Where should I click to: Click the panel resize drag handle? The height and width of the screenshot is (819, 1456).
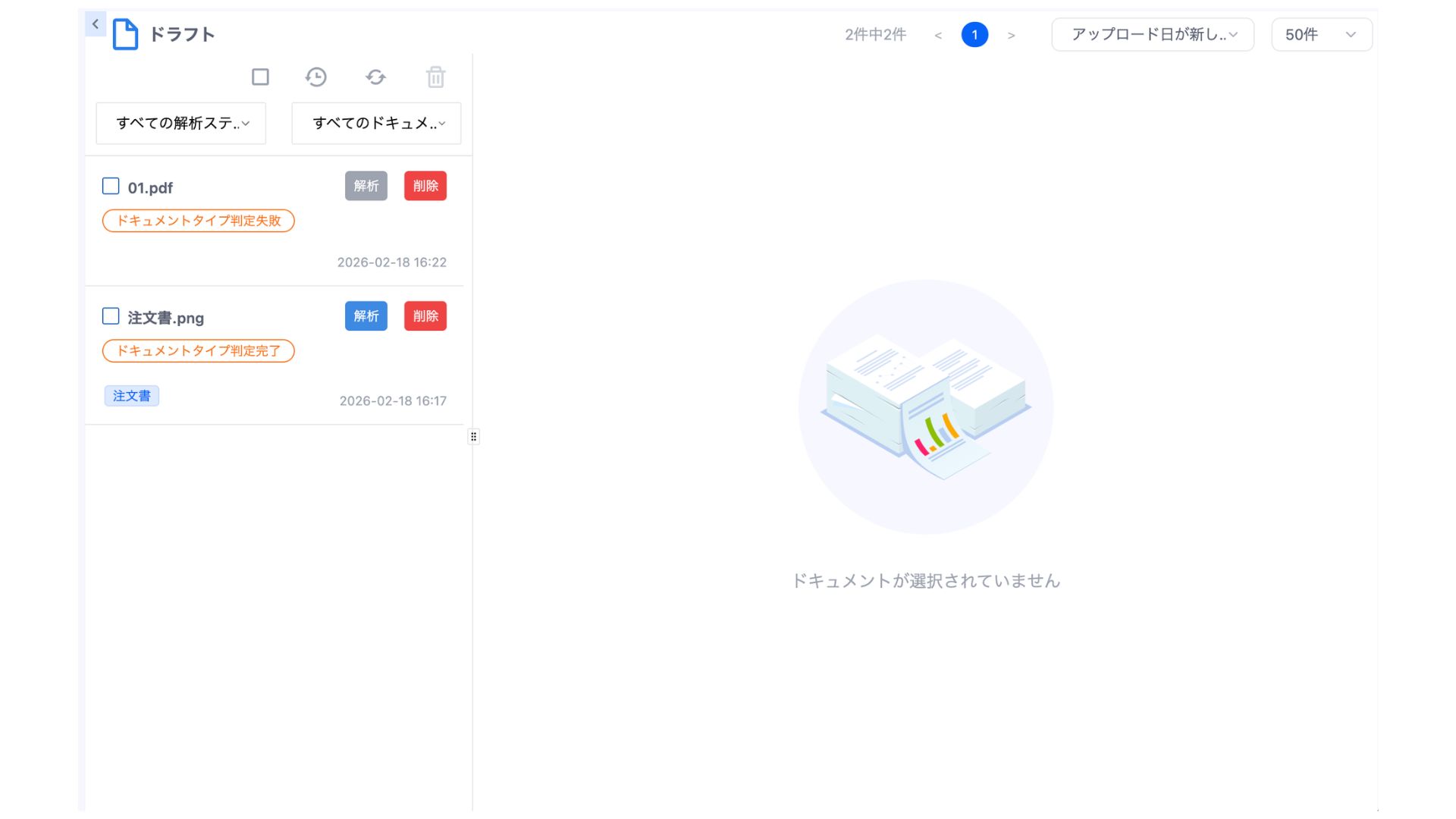point(473,437)
